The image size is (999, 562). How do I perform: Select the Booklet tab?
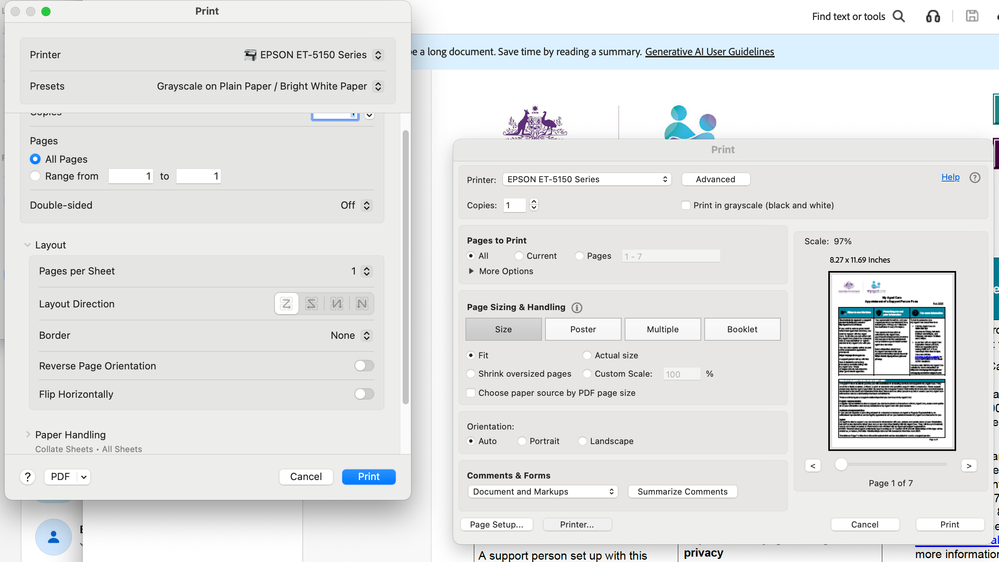pyautogui.click(x=742, y=329)
